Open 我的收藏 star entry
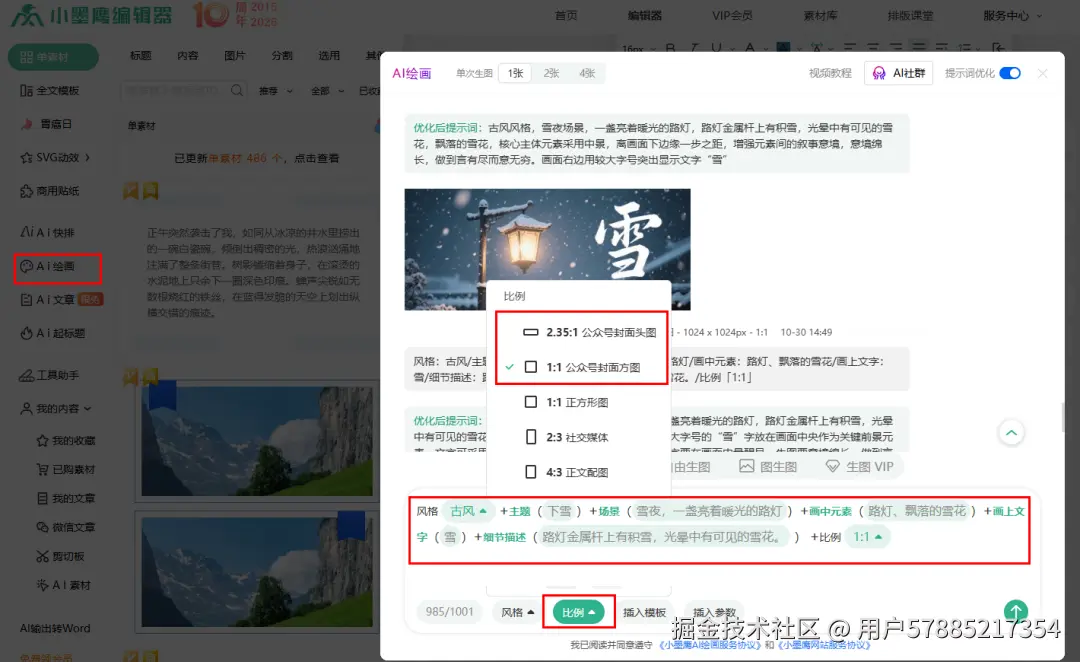This screenshot has height=662, width=1080. click(66, 440)
